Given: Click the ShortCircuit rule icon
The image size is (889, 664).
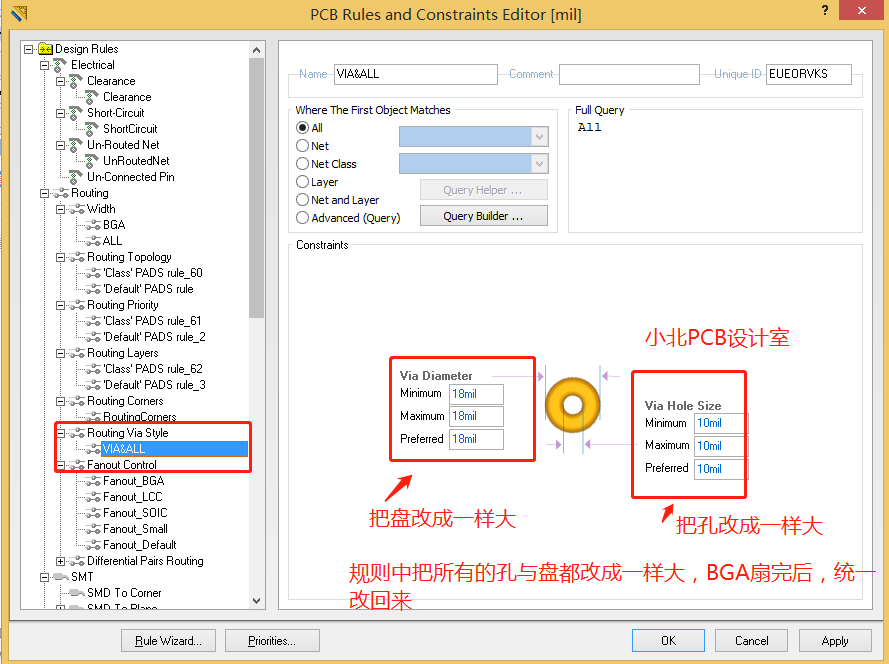Looking at the screenshot, I should (92, 129).
